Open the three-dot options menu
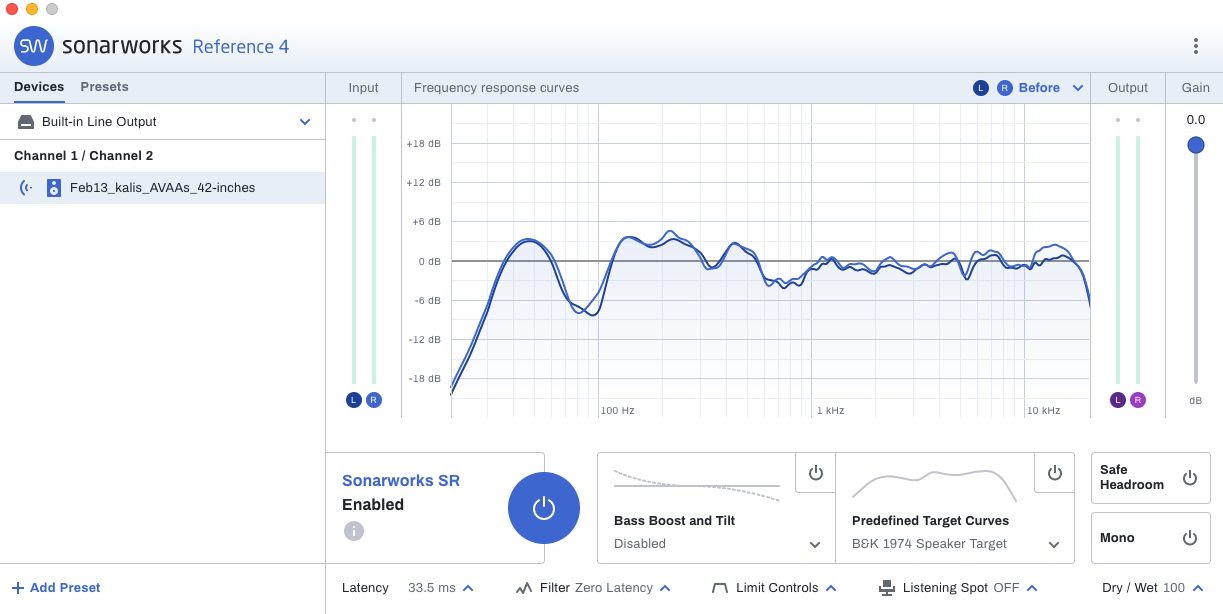This screenshot has width=1223, height=614. coord(1195,46)
